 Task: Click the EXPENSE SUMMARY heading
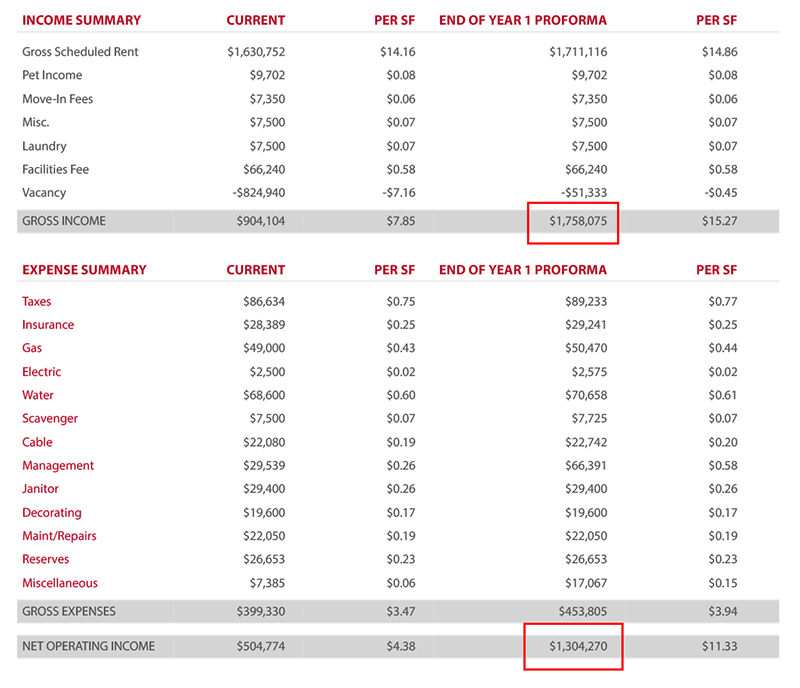pyautogui.click(x=84, y=270)
